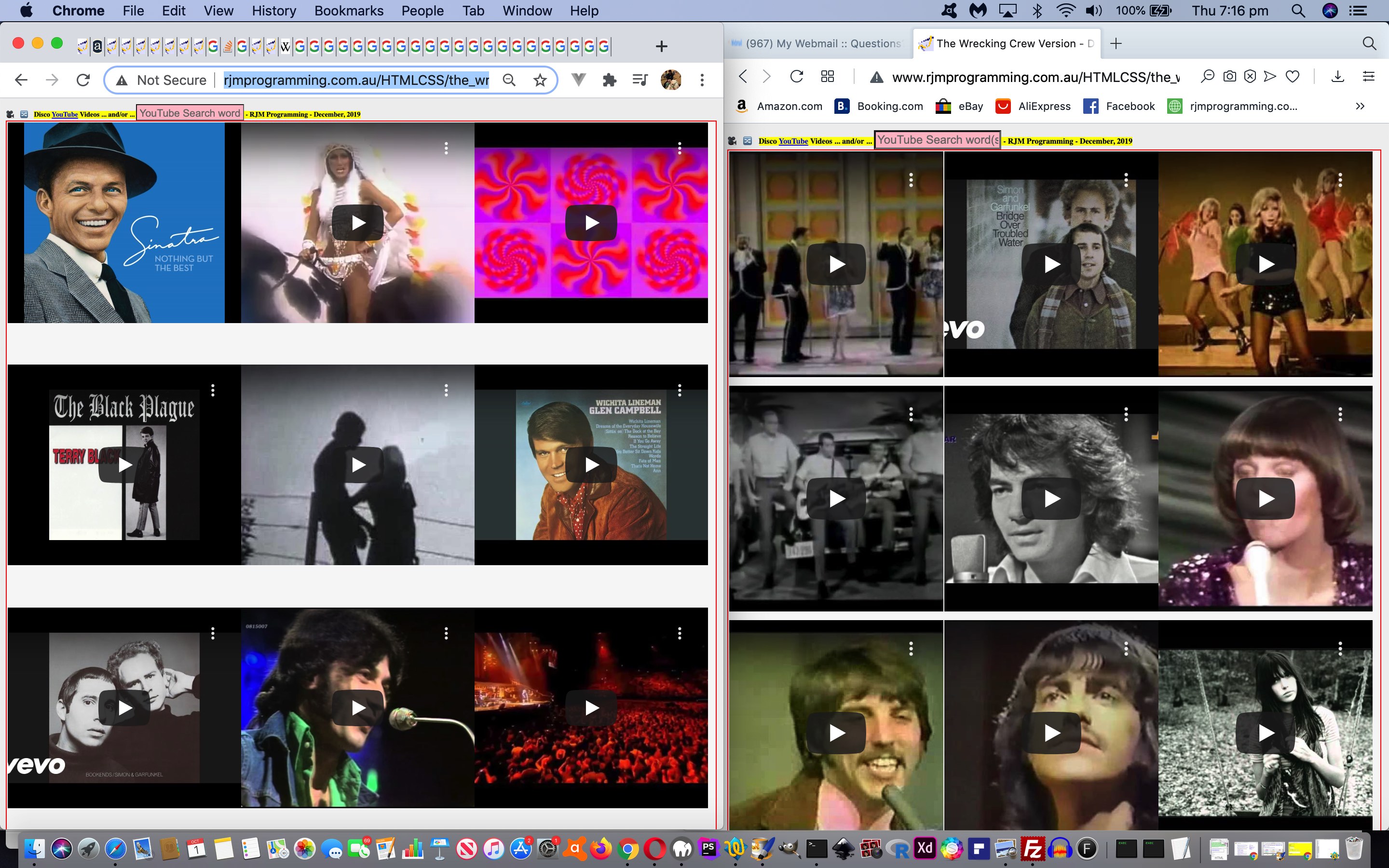
Task: Play The Black Plague Terry Black video
Action: pyautogui.click(x=124, y=465)
